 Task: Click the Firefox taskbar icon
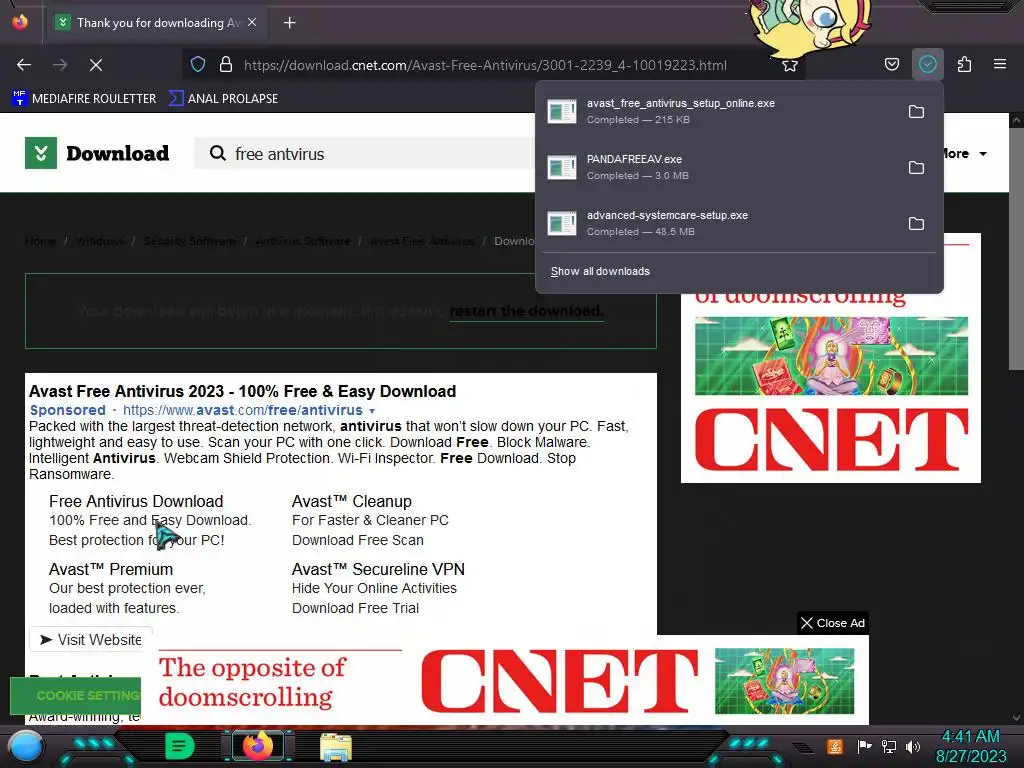click(x=257, y=746)
